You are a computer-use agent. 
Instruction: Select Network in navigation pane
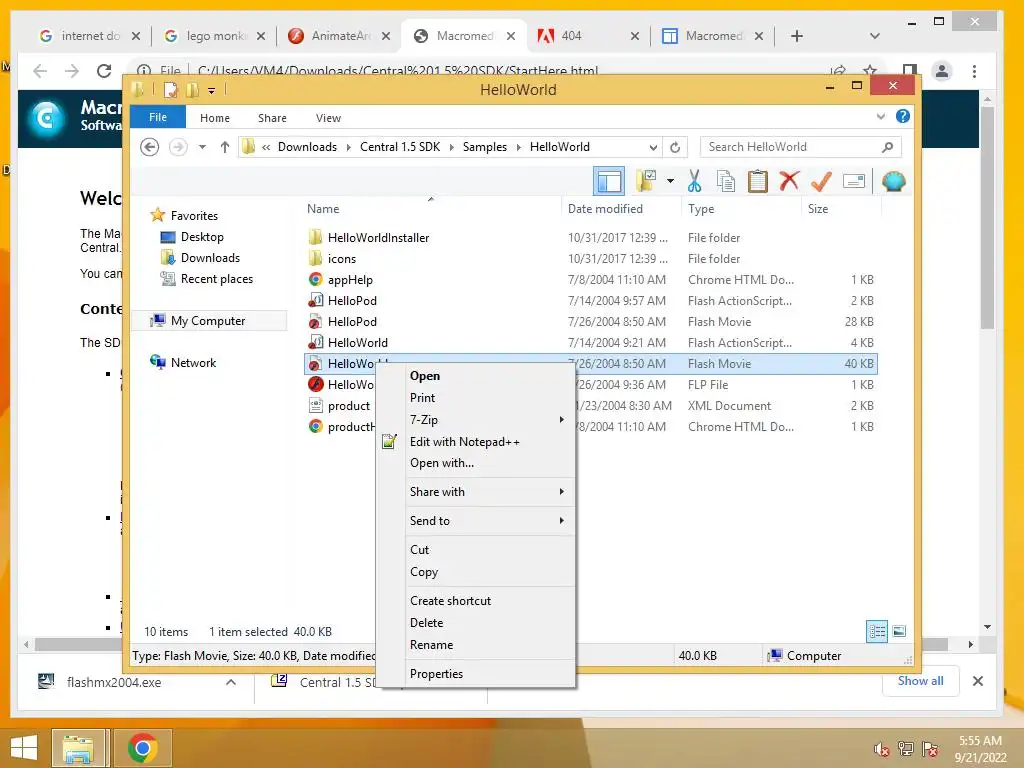click(x=193, y=362)
